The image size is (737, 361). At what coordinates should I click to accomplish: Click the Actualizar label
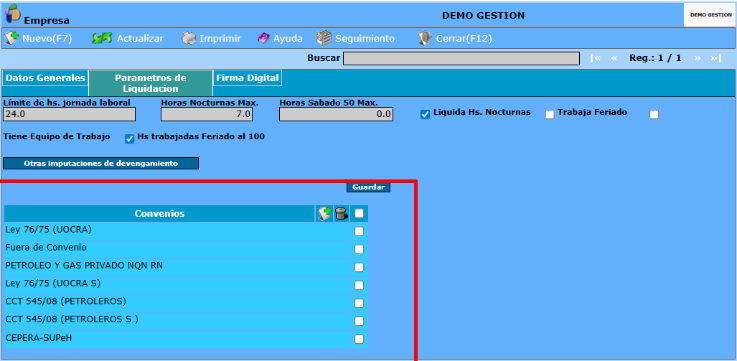(x=140, y=39)
